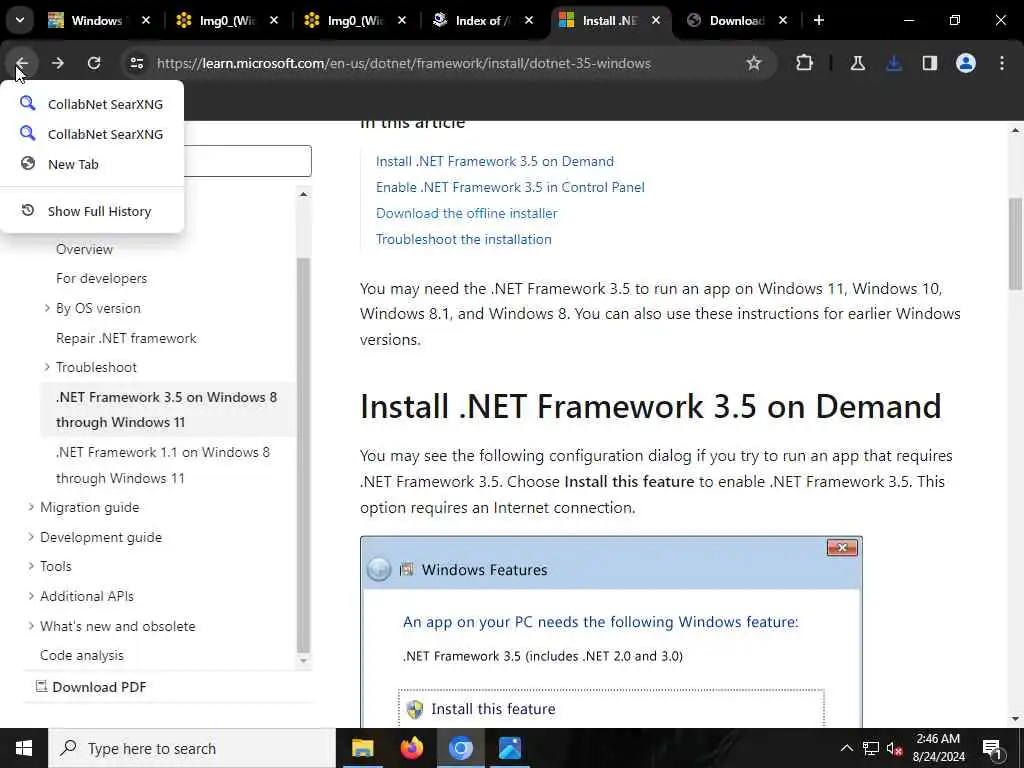
Task: Click Type here to search box
Action: pyautogui.click(x=191, y=748)
